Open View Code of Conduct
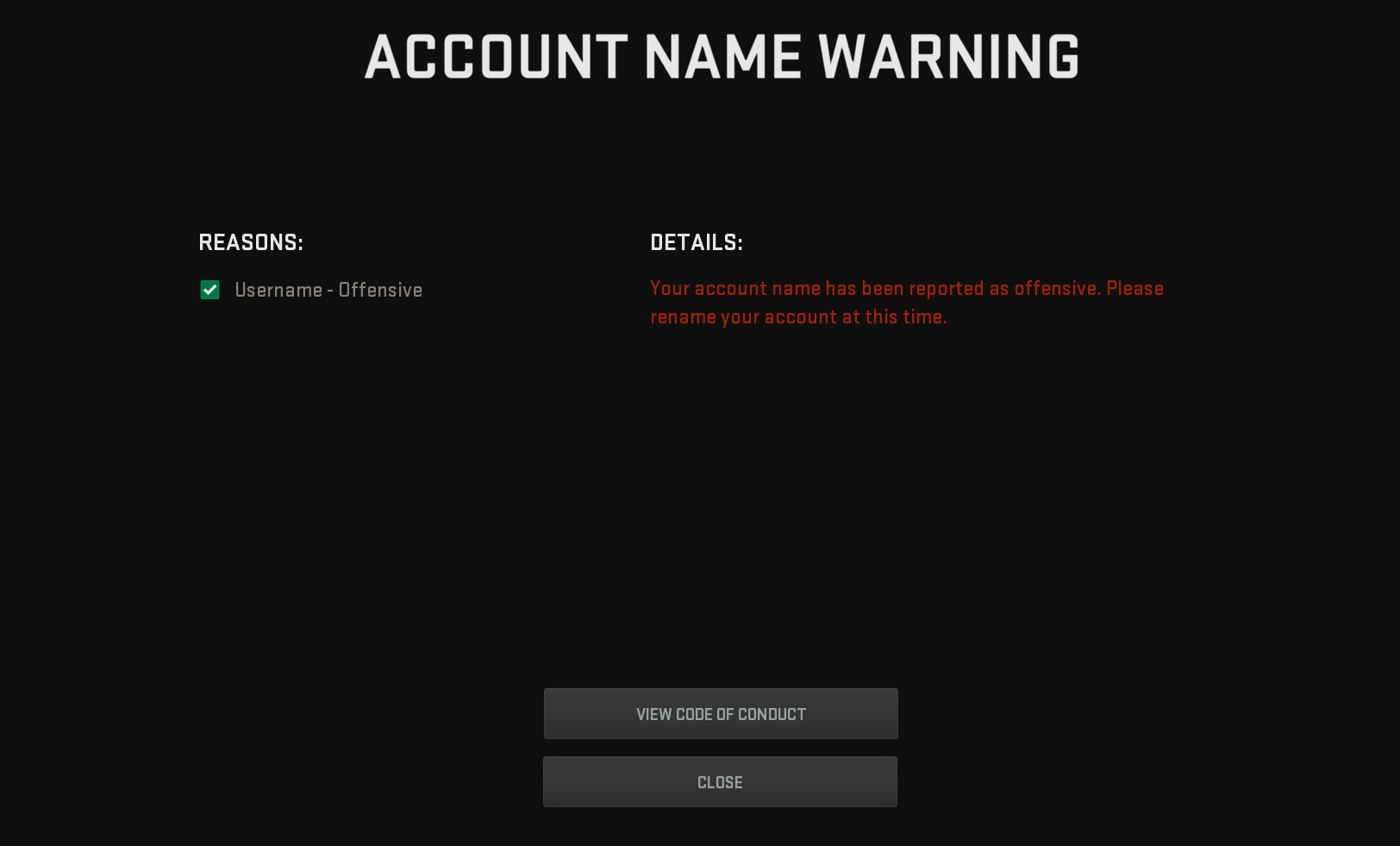 click(721, 714)
